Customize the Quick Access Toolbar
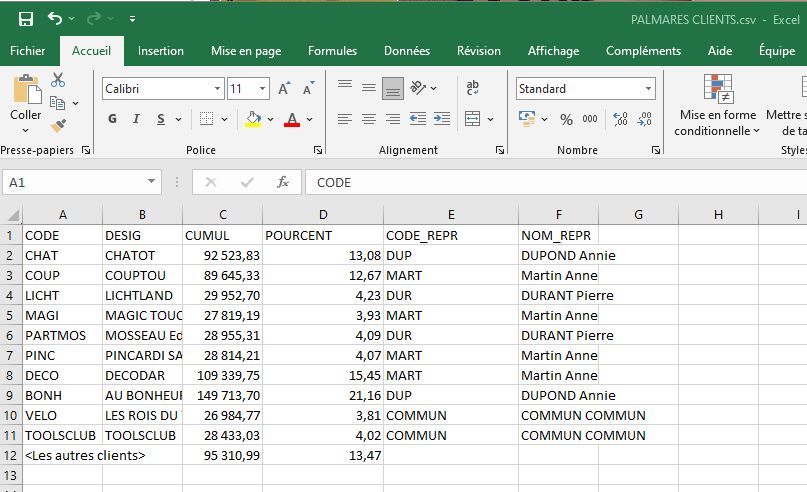 click(x=132, y=19)
